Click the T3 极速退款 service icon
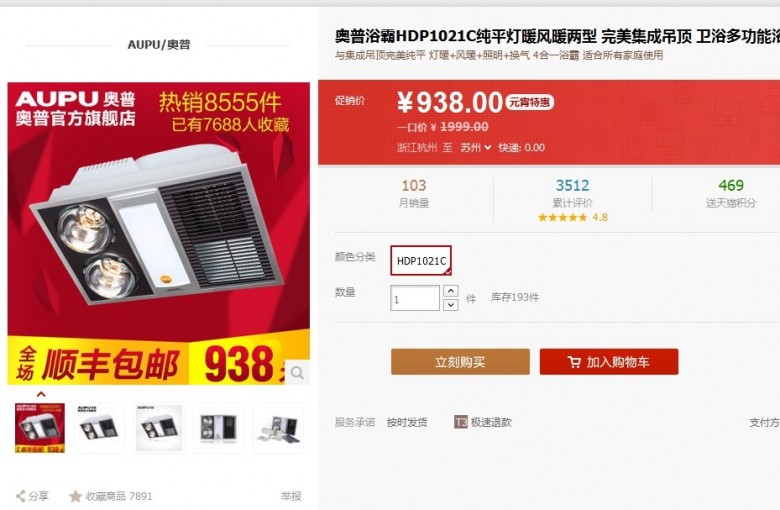The image size is (780, 510). pos(460,422)
